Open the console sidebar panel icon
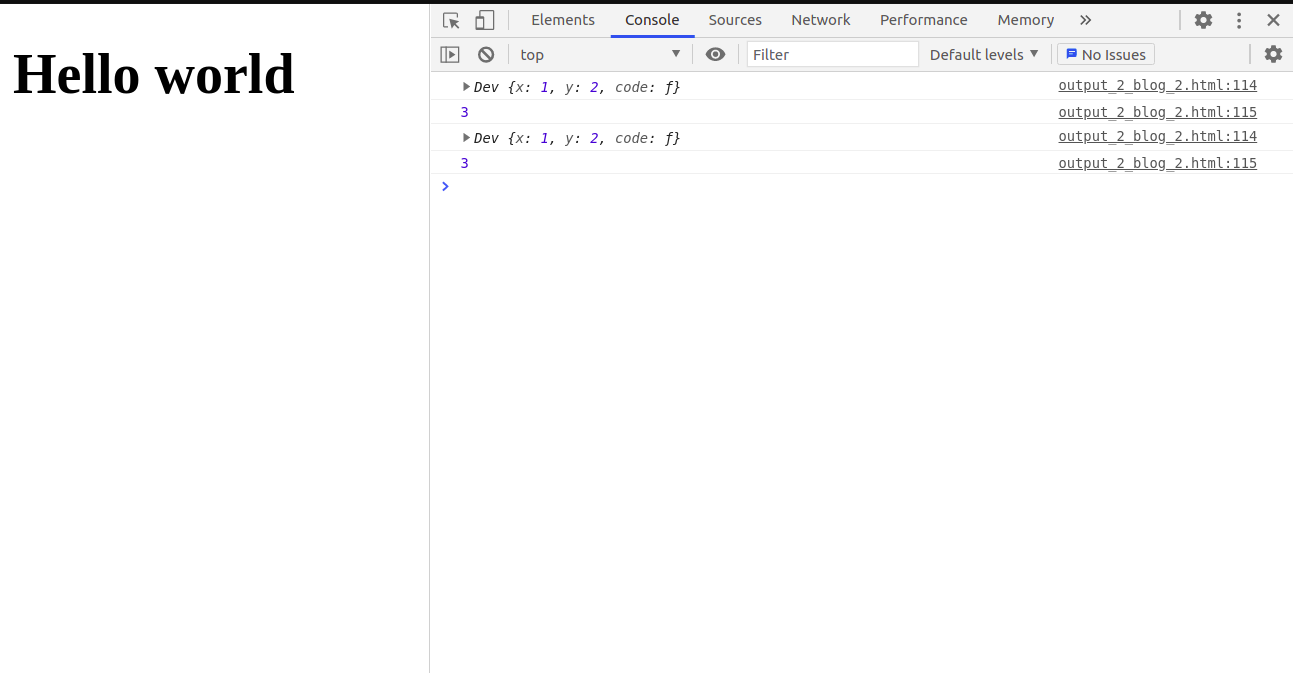 point(449,54)
